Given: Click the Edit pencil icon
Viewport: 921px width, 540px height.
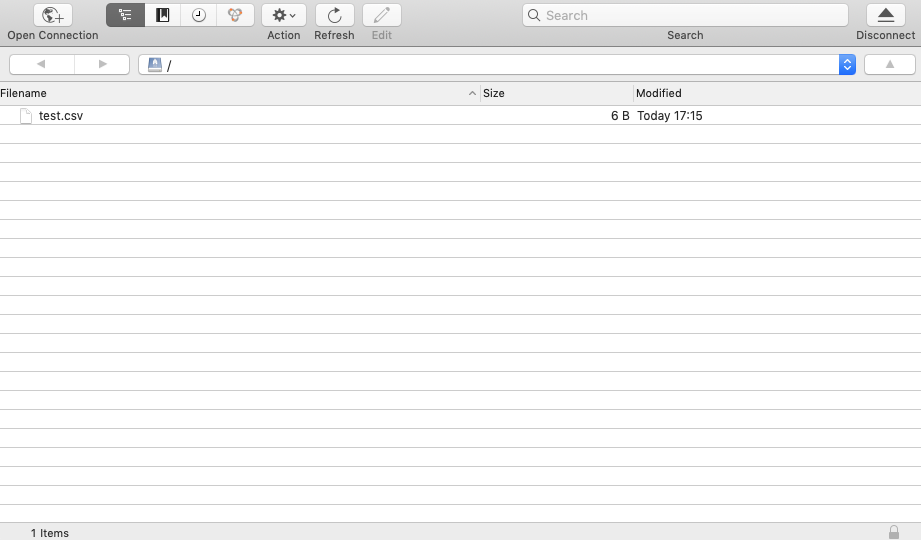Looking at the screenshot, I should tap(381, 15).
